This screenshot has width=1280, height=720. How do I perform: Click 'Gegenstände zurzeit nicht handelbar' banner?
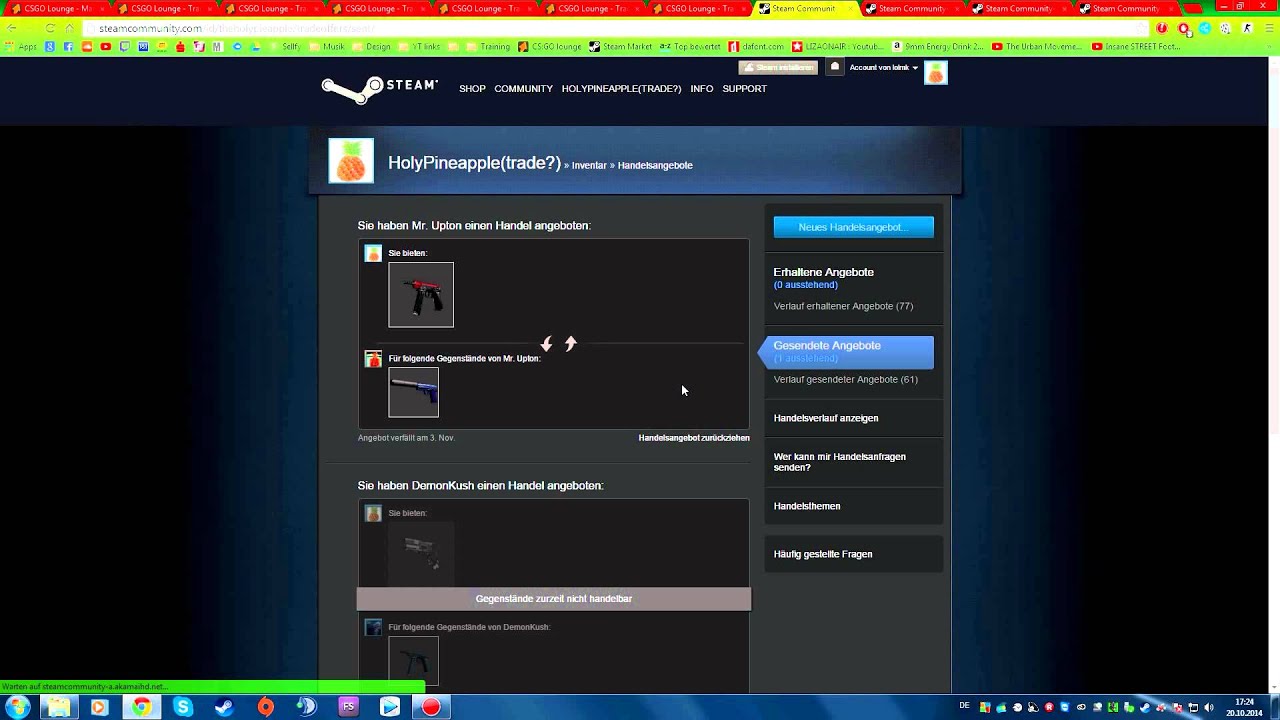554,599
